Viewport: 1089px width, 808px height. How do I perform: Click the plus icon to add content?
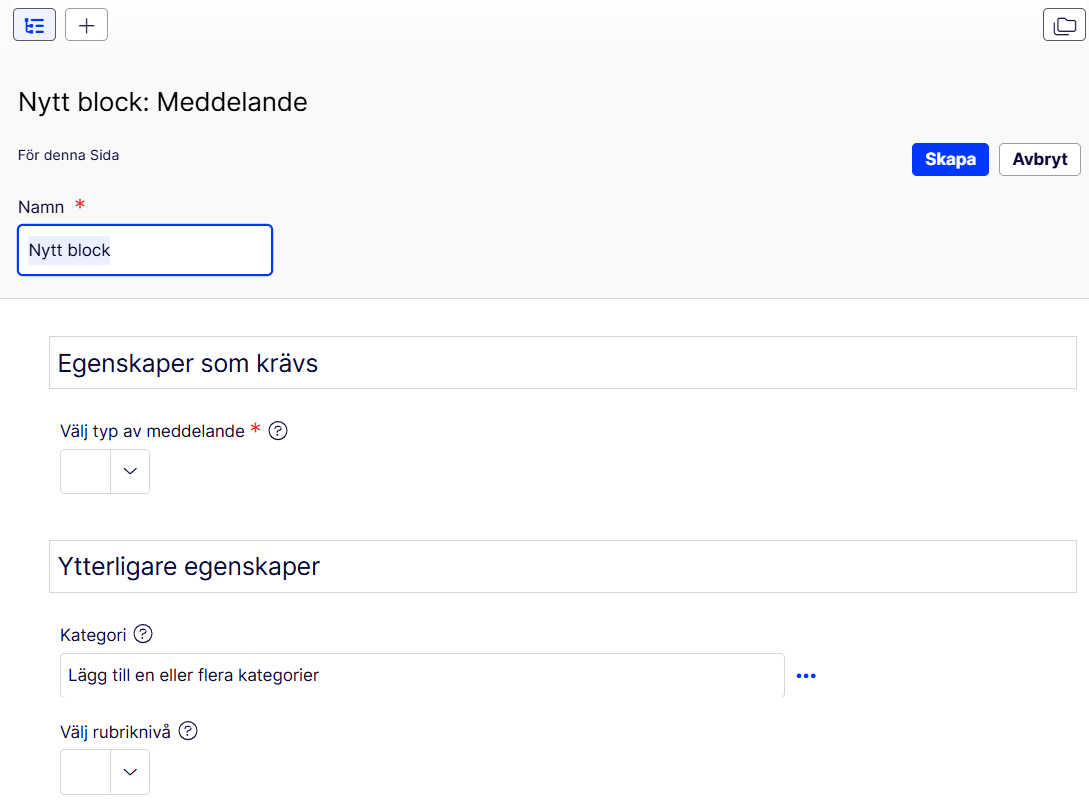click(86, 25)
